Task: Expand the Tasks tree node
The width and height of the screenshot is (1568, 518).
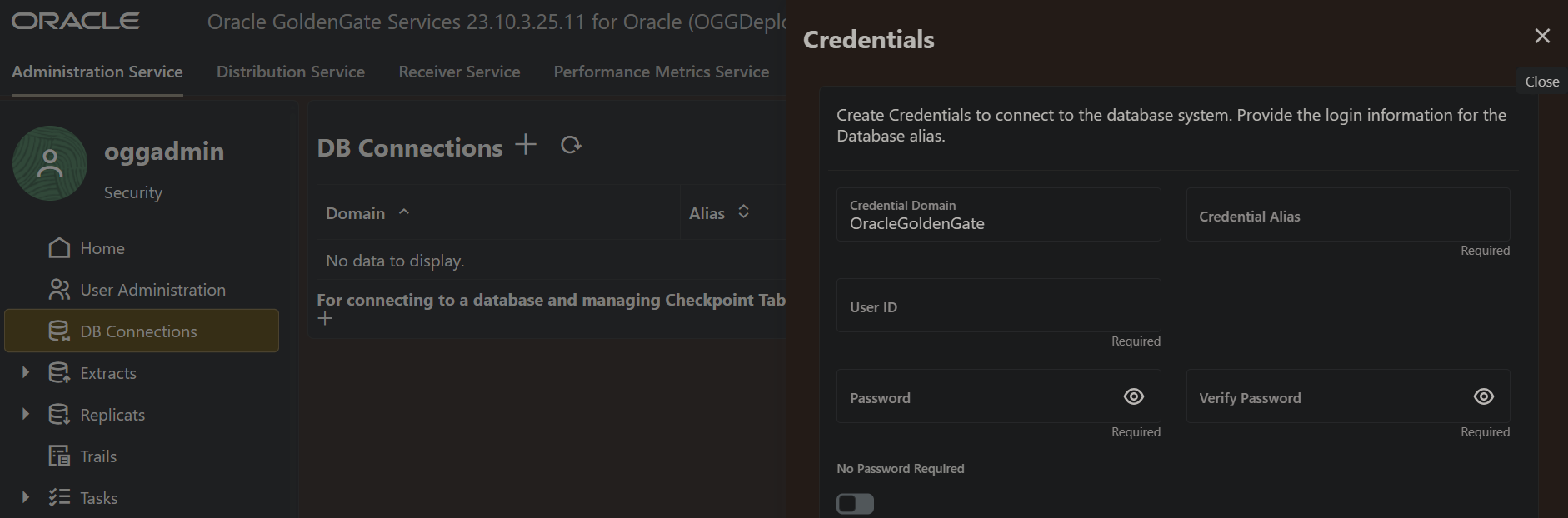Action: click(25, 497)
